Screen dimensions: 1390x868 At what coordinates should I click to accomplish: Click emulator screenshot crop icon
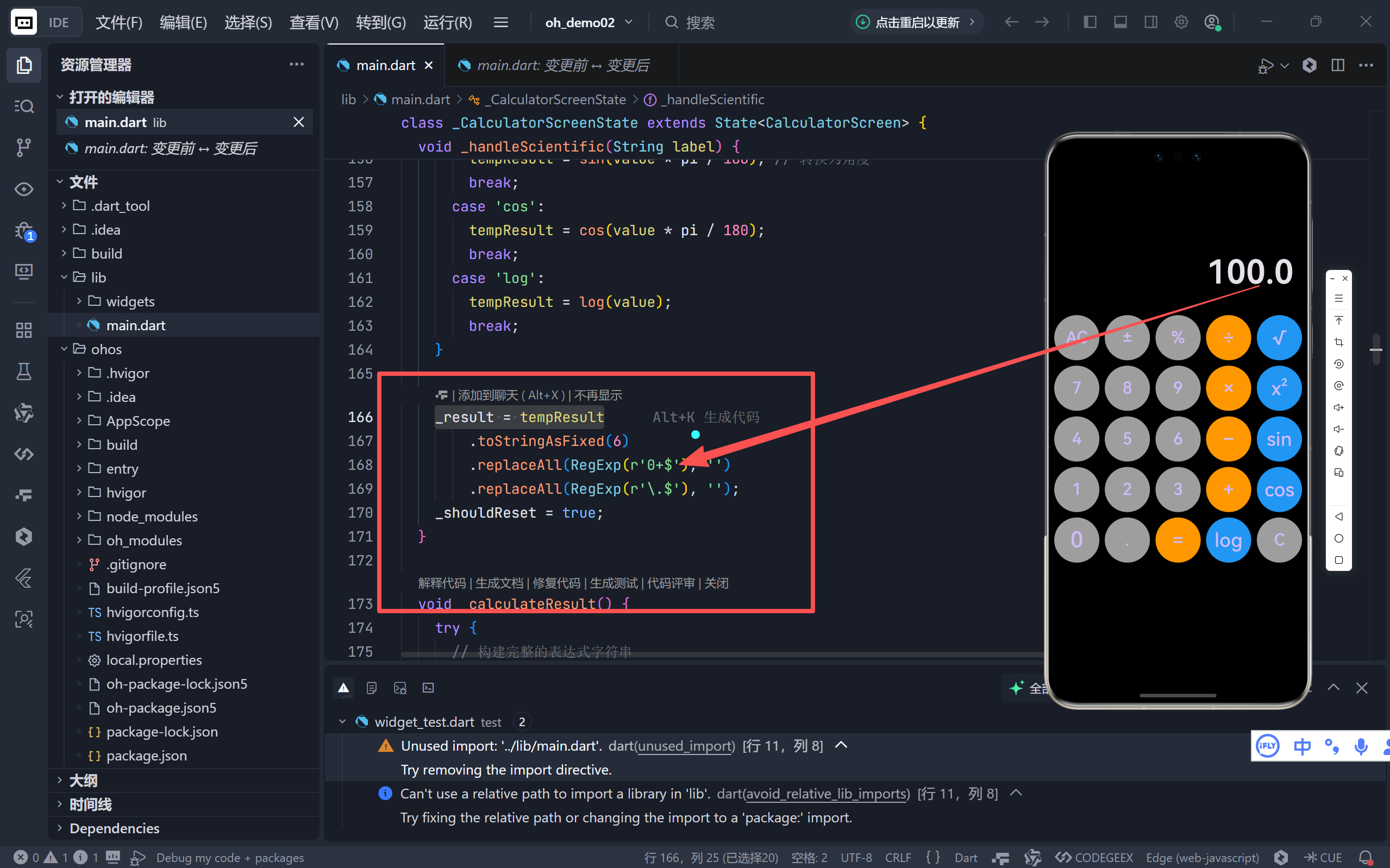pos(1338,342)
